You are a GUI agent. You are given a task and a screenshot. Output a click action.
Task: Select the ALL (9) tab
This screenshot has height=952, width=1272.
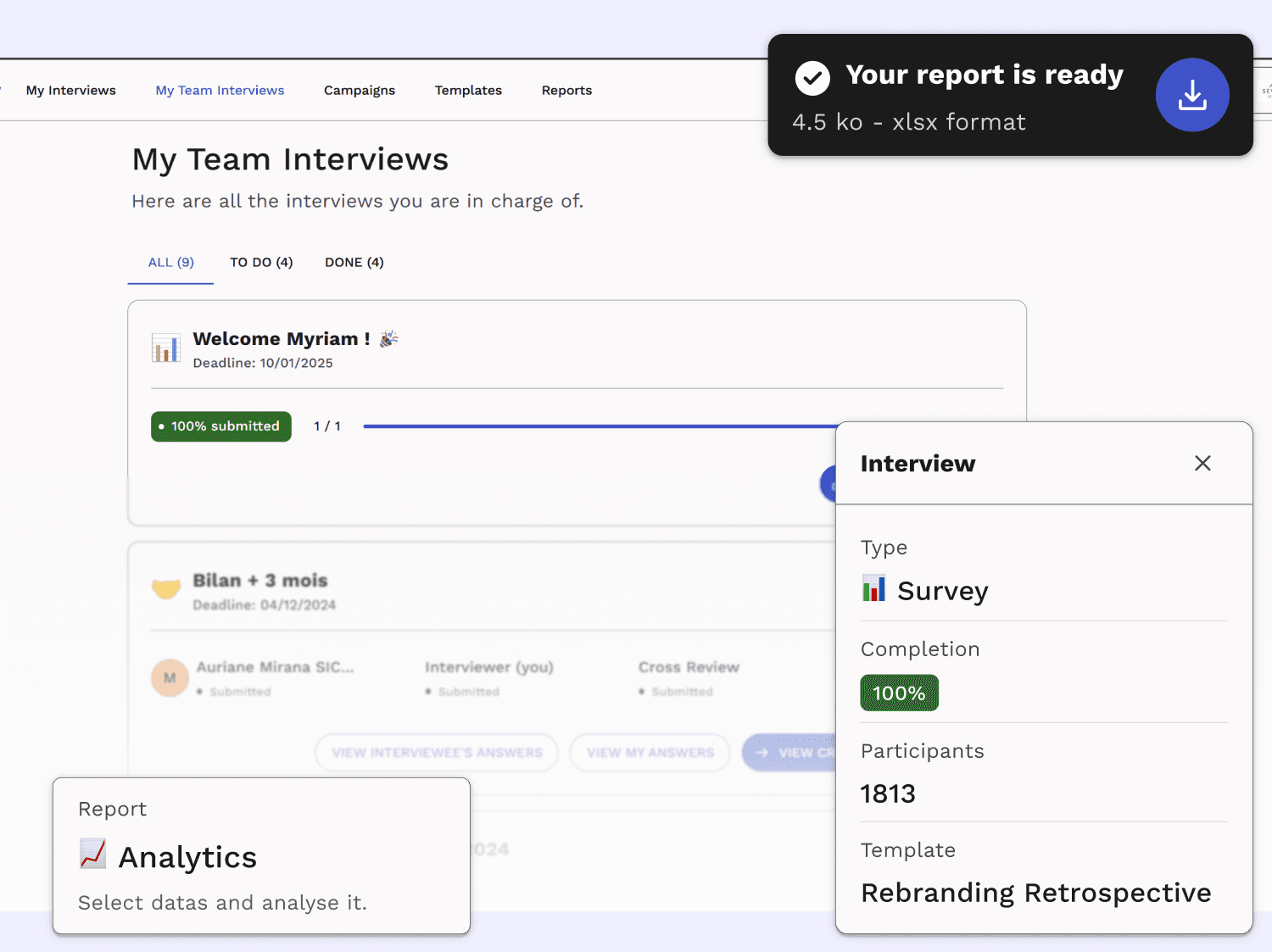pos(171,262)
